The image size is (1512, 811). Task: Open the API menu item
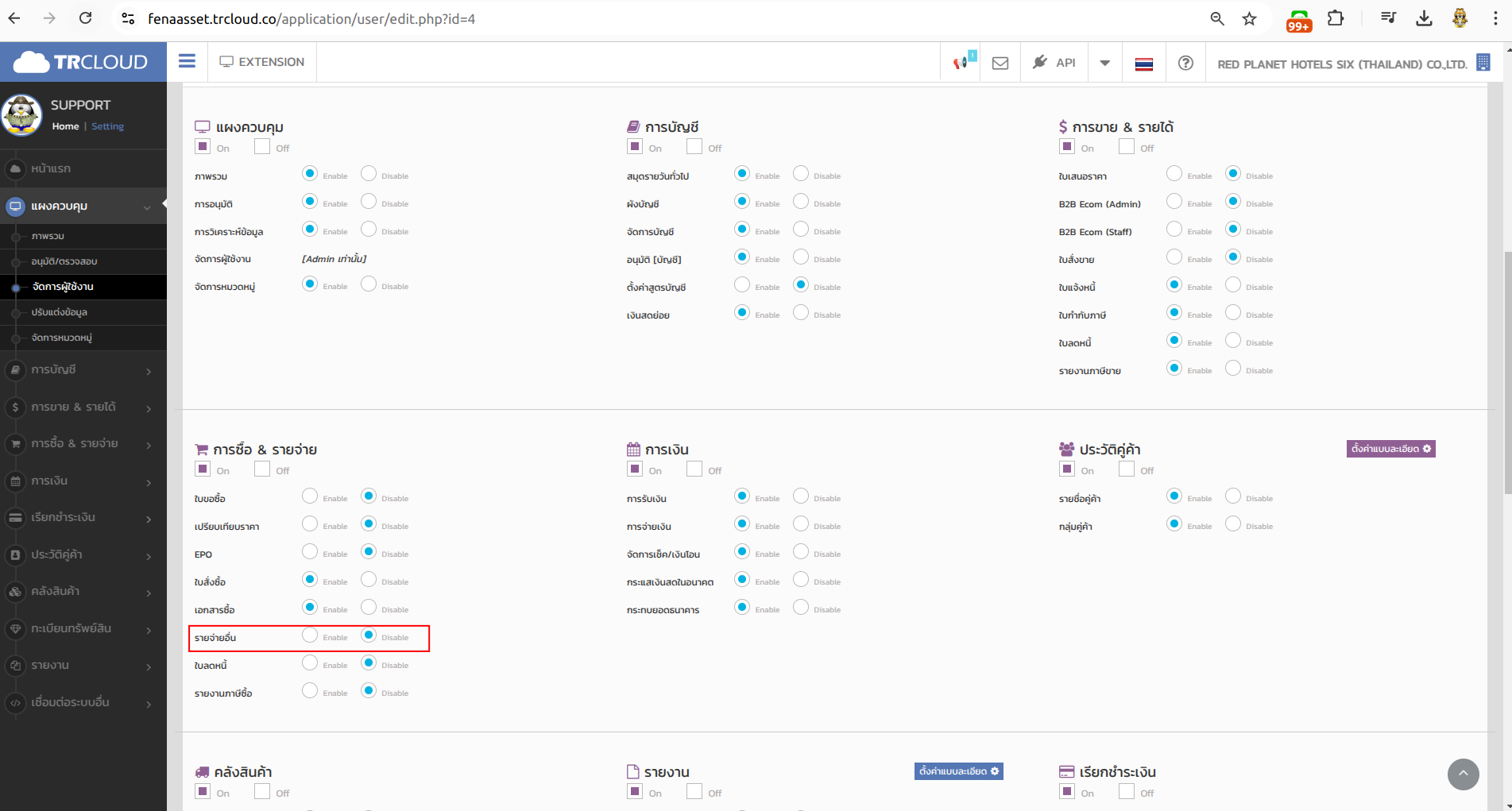1054,62
